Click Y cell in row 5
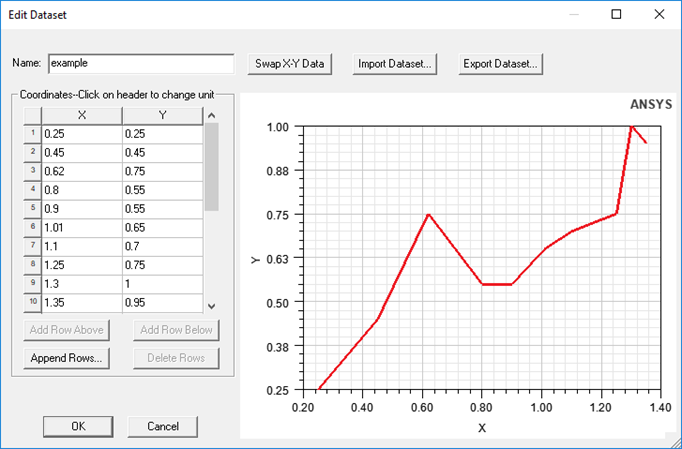The height and width of the screenshot is (449, 682). (x=163, y=209)
